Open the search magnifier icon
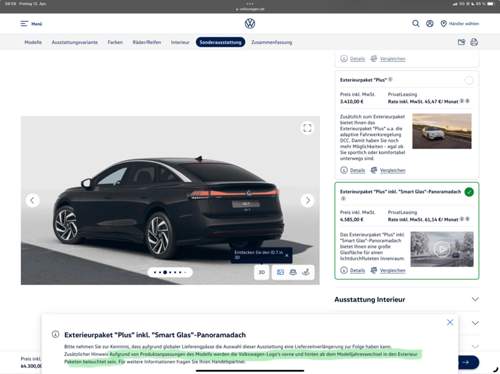 [x=416, y=23]
